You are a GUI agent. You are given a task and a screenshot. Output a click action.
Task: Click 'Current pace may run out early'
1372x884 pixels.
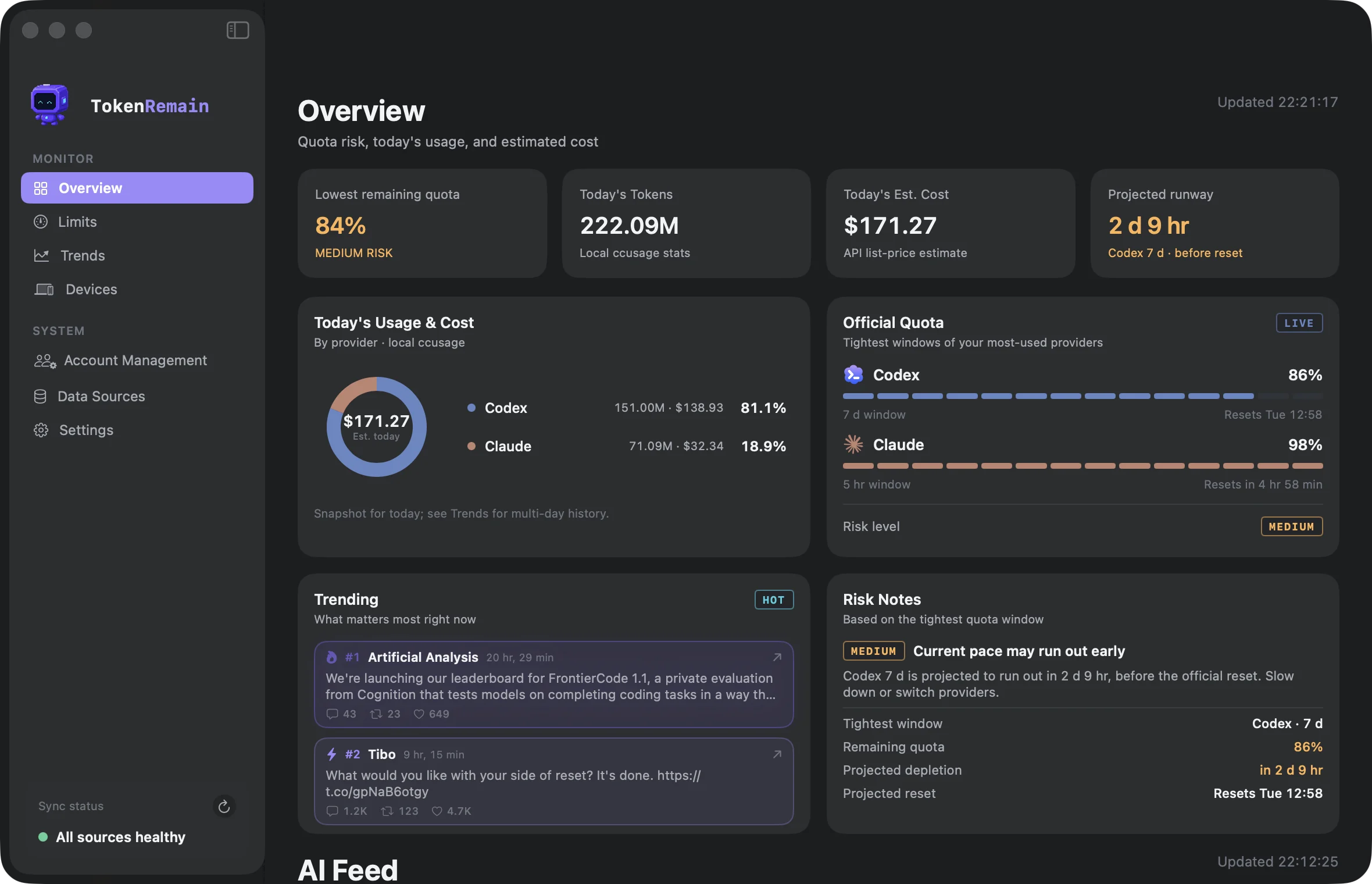(1019, 651)
